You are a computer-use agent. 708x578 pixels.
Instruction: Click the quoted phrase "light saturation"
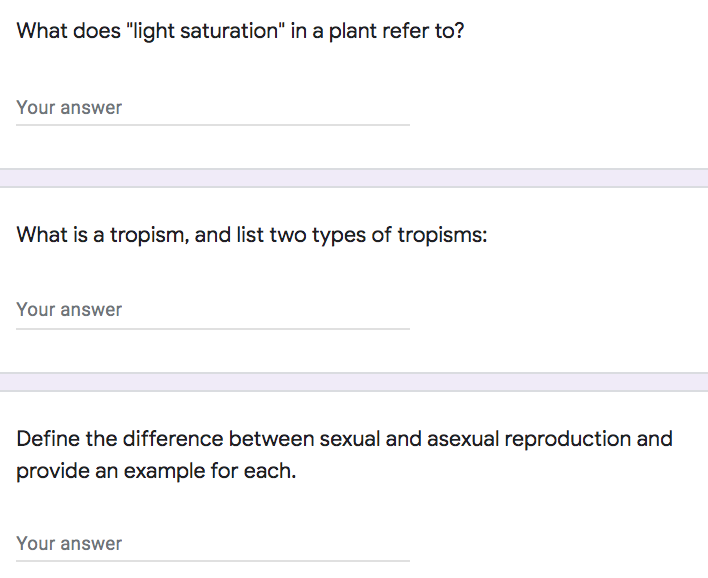tap(220, 31)
